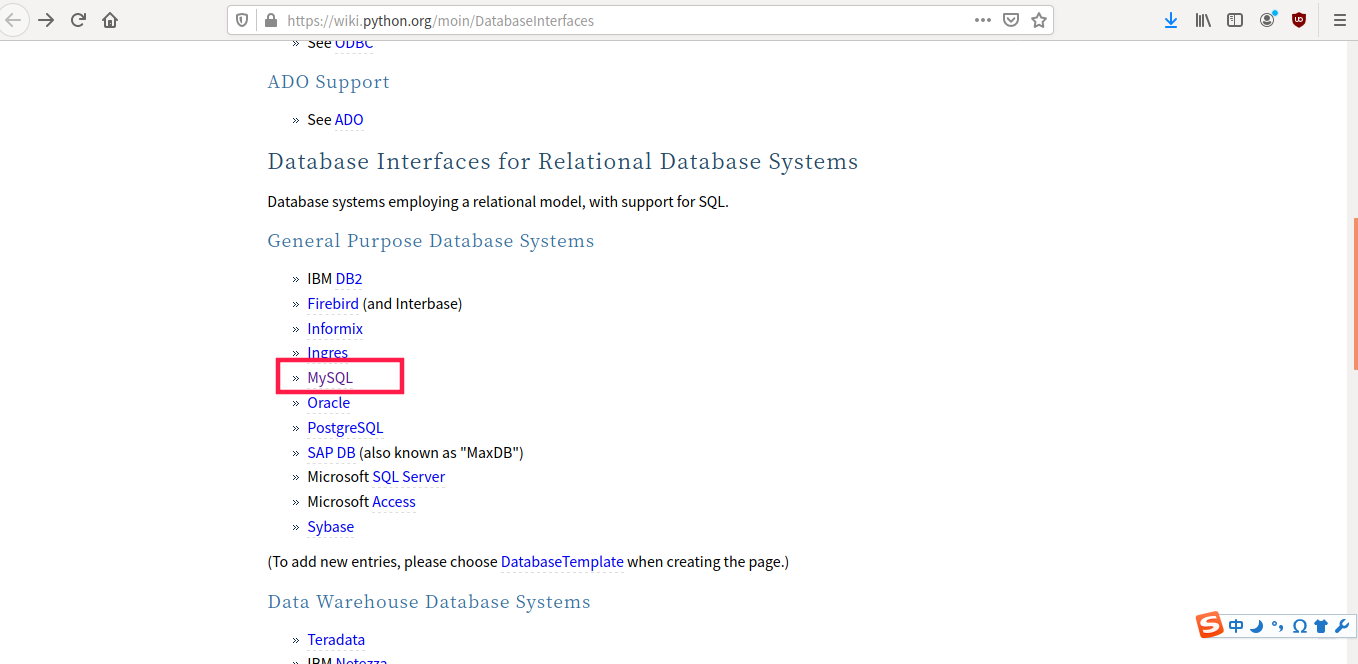Save to Pocket icon in address bar

click(x=1011, y=20)
